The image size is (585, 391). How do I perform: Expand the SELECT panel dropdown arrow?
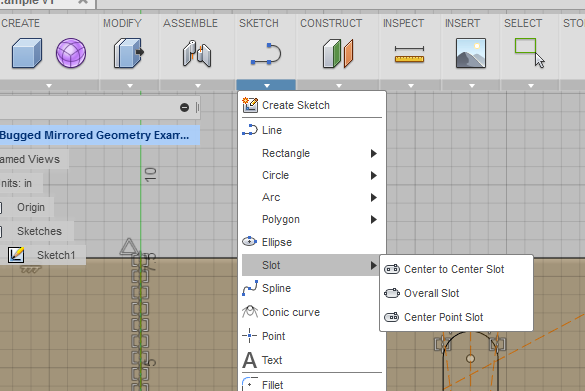[531, 85]
